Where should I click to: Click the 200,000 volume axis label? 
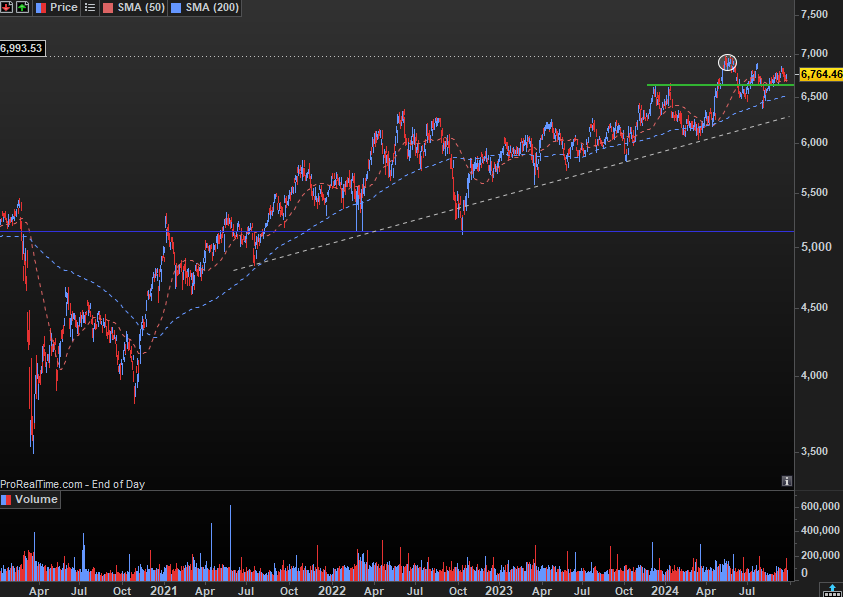(x=820, y=556)
